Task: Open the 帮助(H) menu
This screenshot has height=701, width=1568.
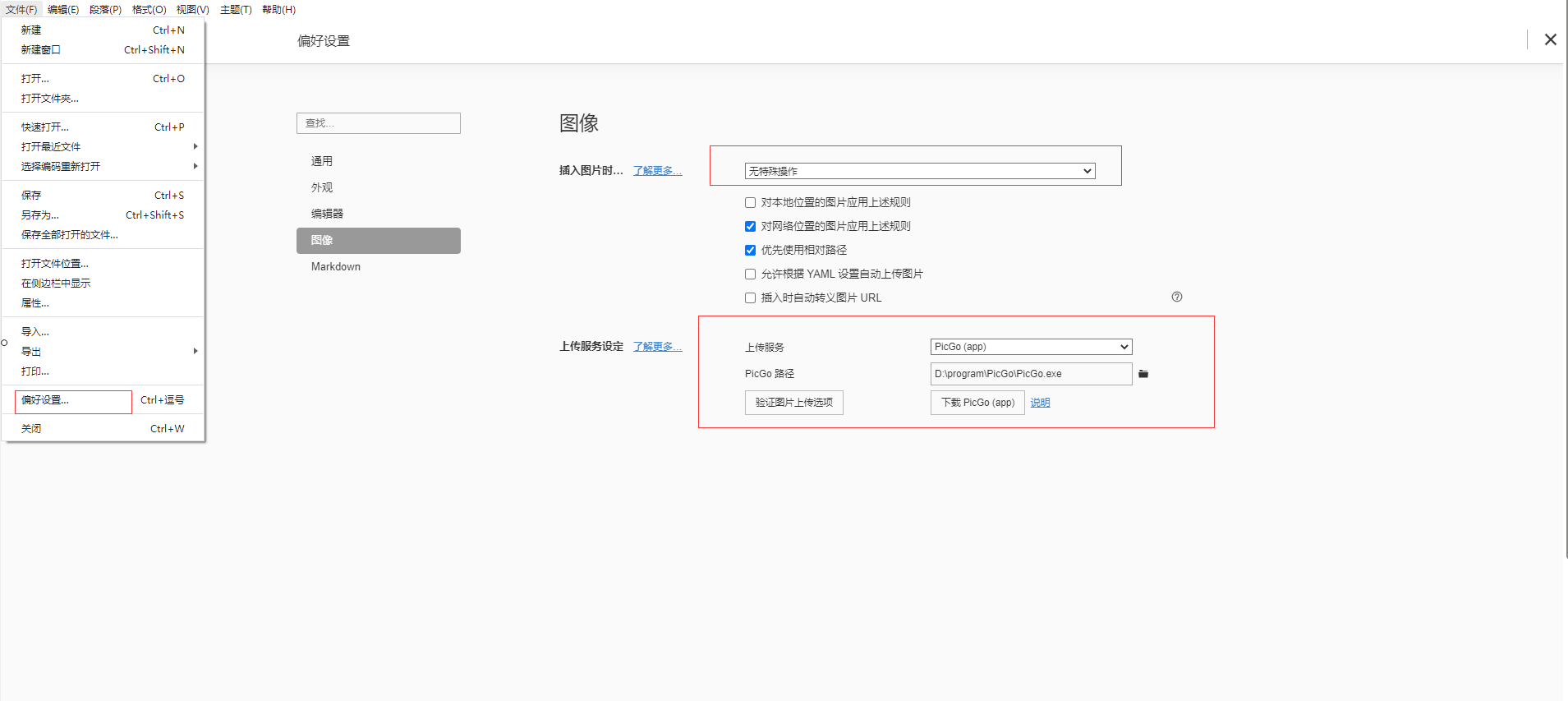Action: pos(278,10)
